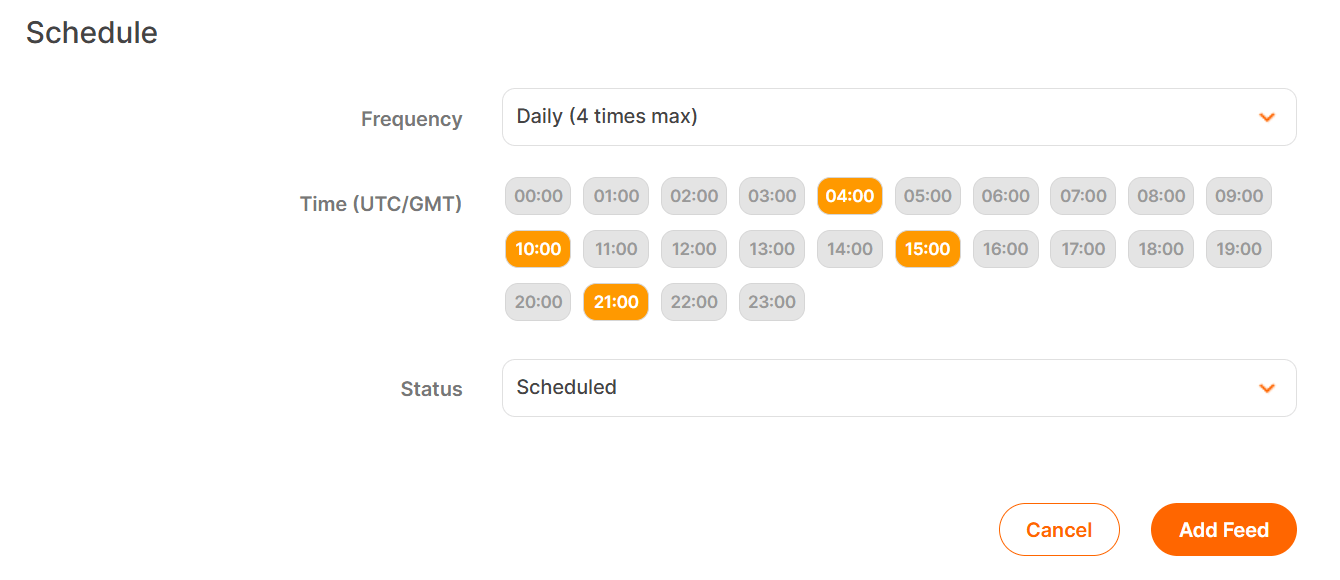The image size is (1340, 580).
Task: Activate the 12:00 time slot
Action: coord(693,249)
